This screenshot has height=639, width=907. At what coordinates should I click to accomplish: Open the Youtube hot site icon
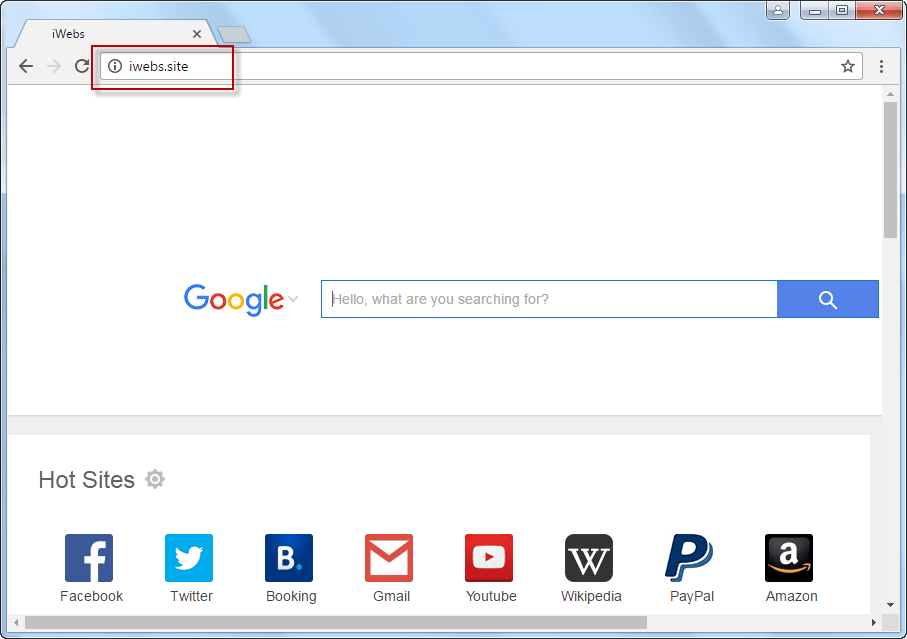pyautogui.click(x=489, y=557)
